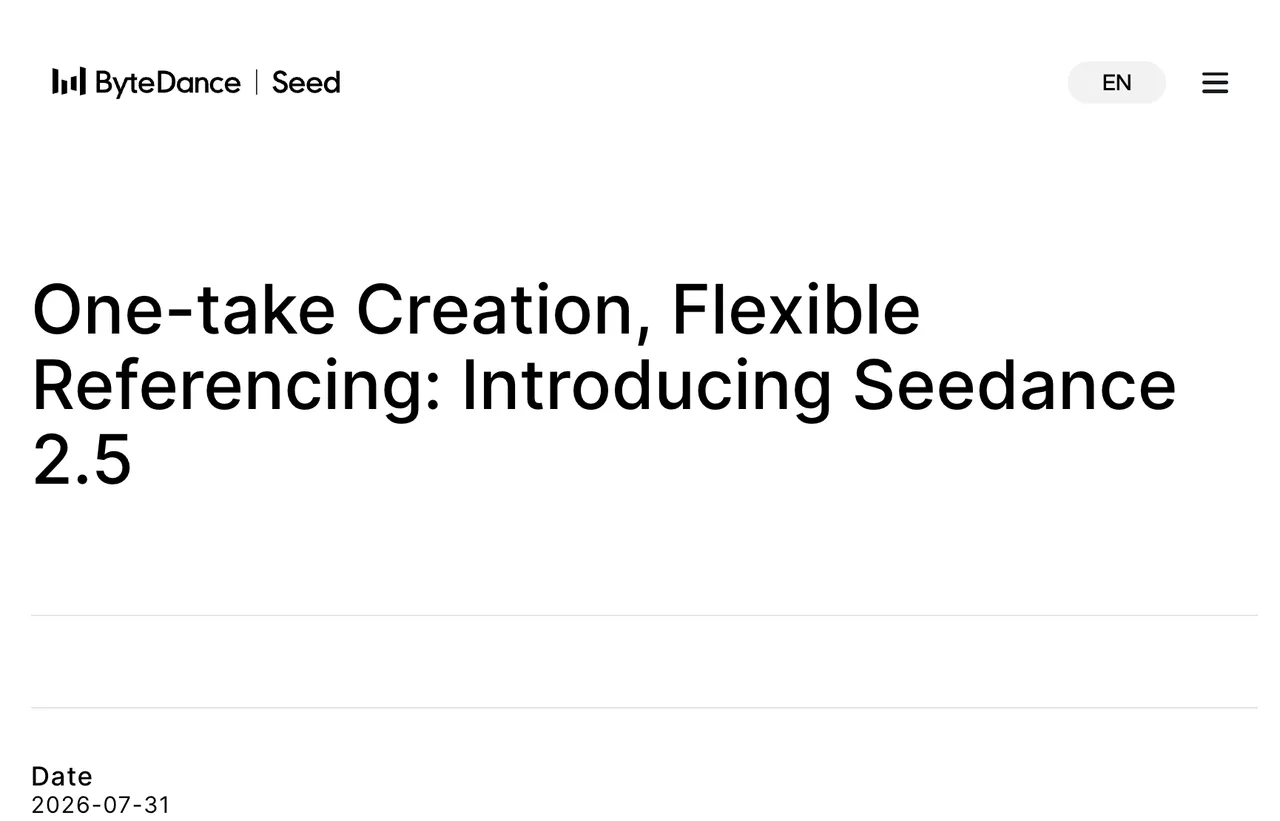This screenshot has width=1280, height=821.
Task: Click the empty band between the two dividers
Action: (x=644, y=662)
